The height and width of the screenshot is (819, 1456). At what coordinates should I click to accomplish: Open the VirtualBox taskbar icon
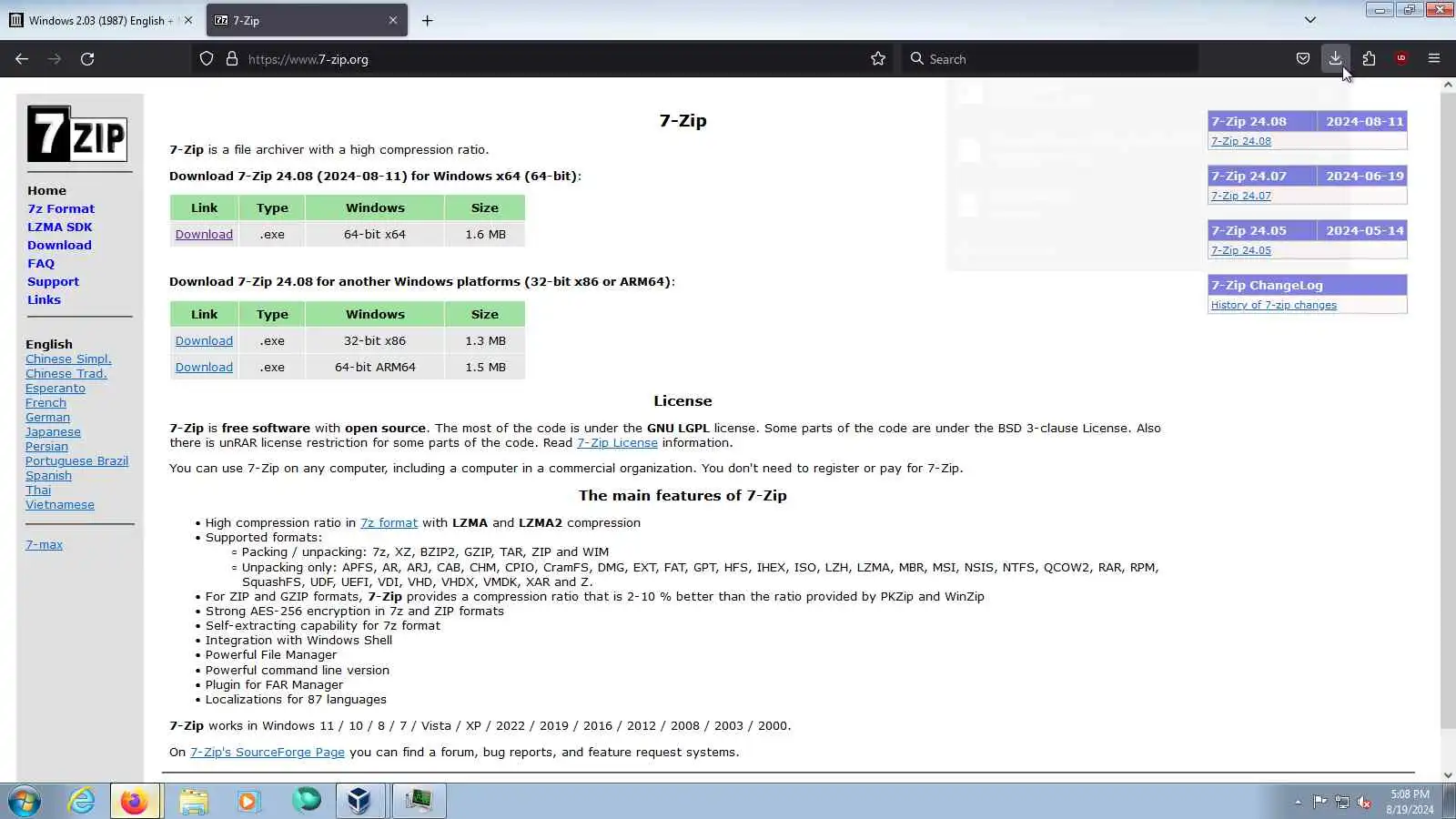click(x=359, y=802)
